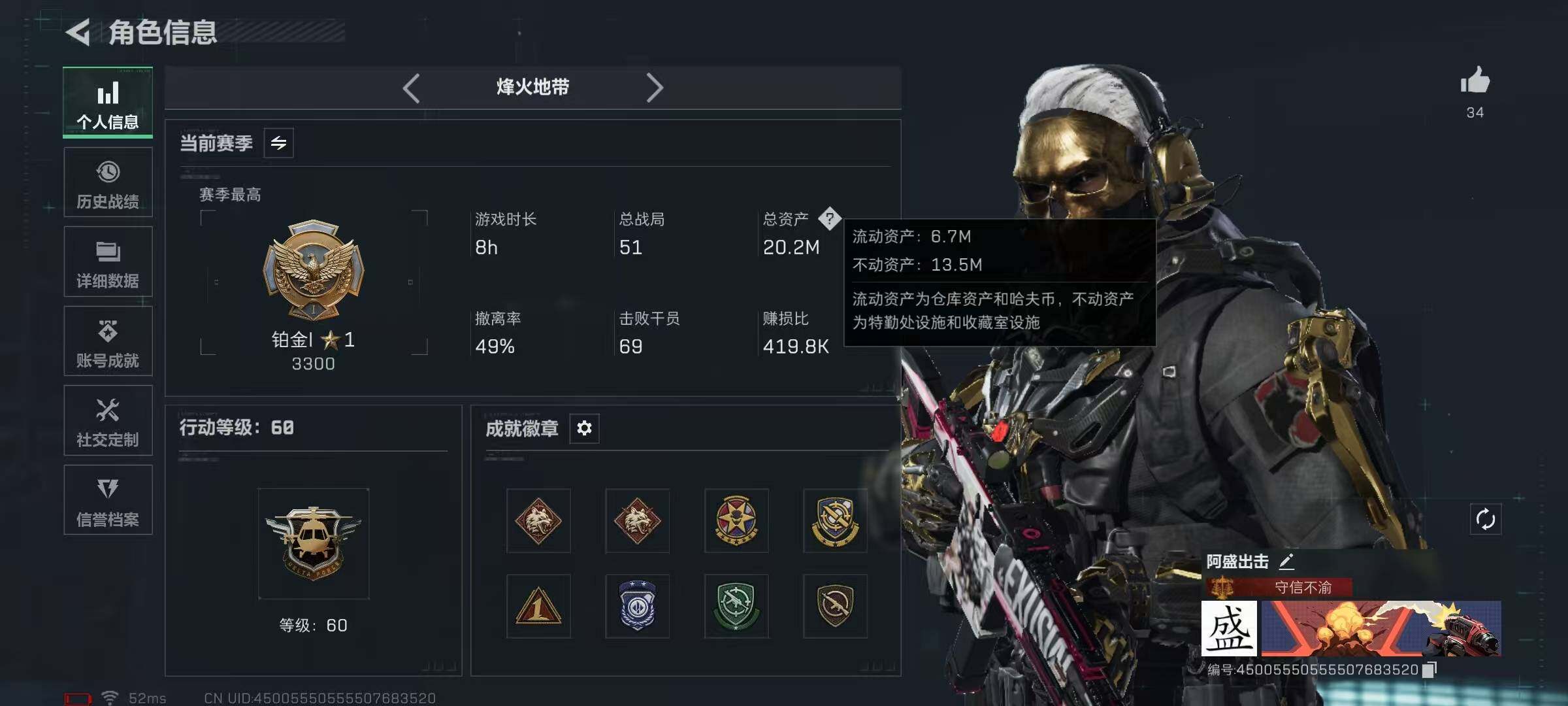Click the back arrow beside 角色信息
Viewport: 1568px width, 706px height.
coord(78,33)
